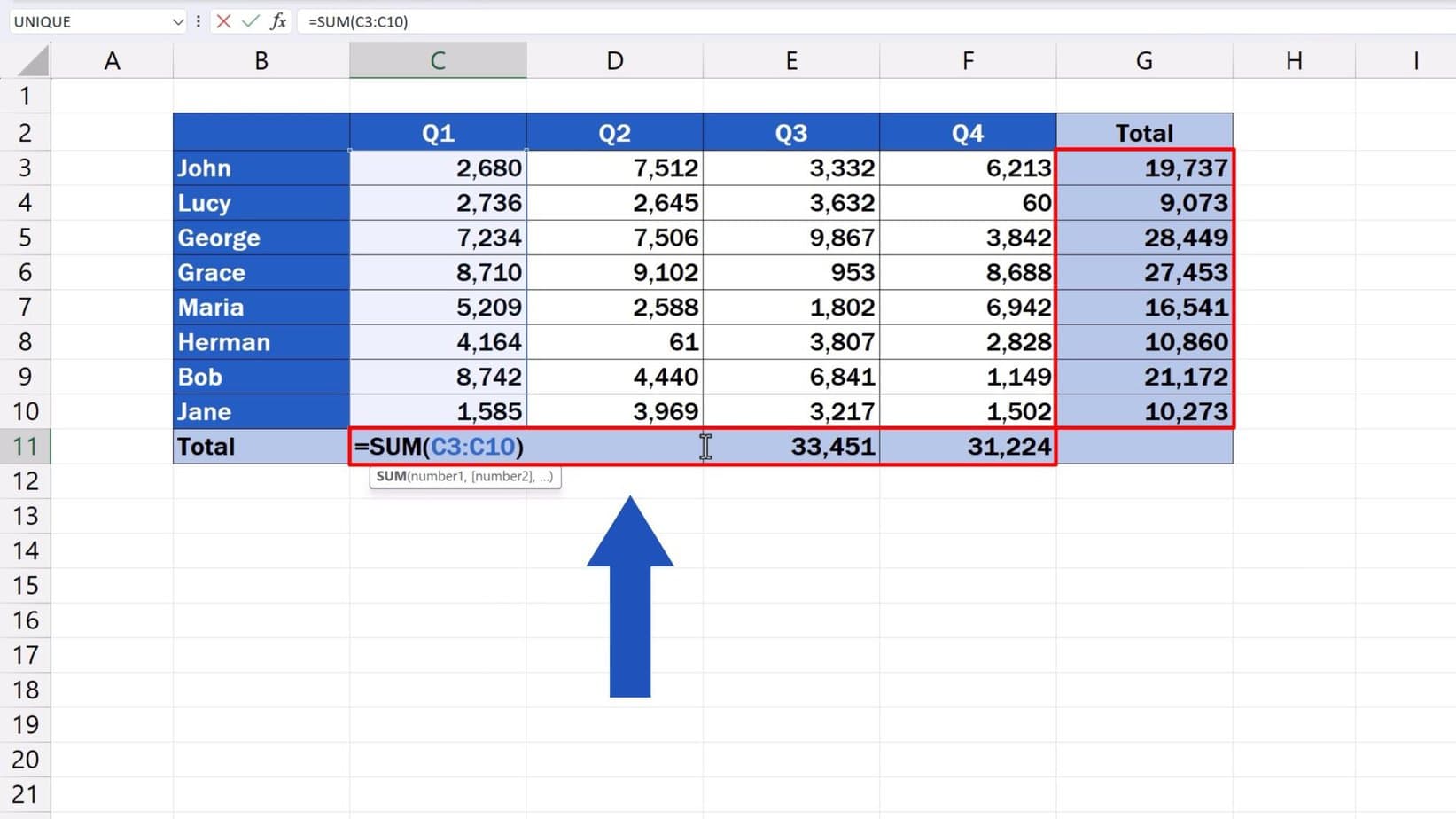1456x819 pixels.
Task: Click Jane's Q1 value of 1,585
Action: [x=438, y=411]
